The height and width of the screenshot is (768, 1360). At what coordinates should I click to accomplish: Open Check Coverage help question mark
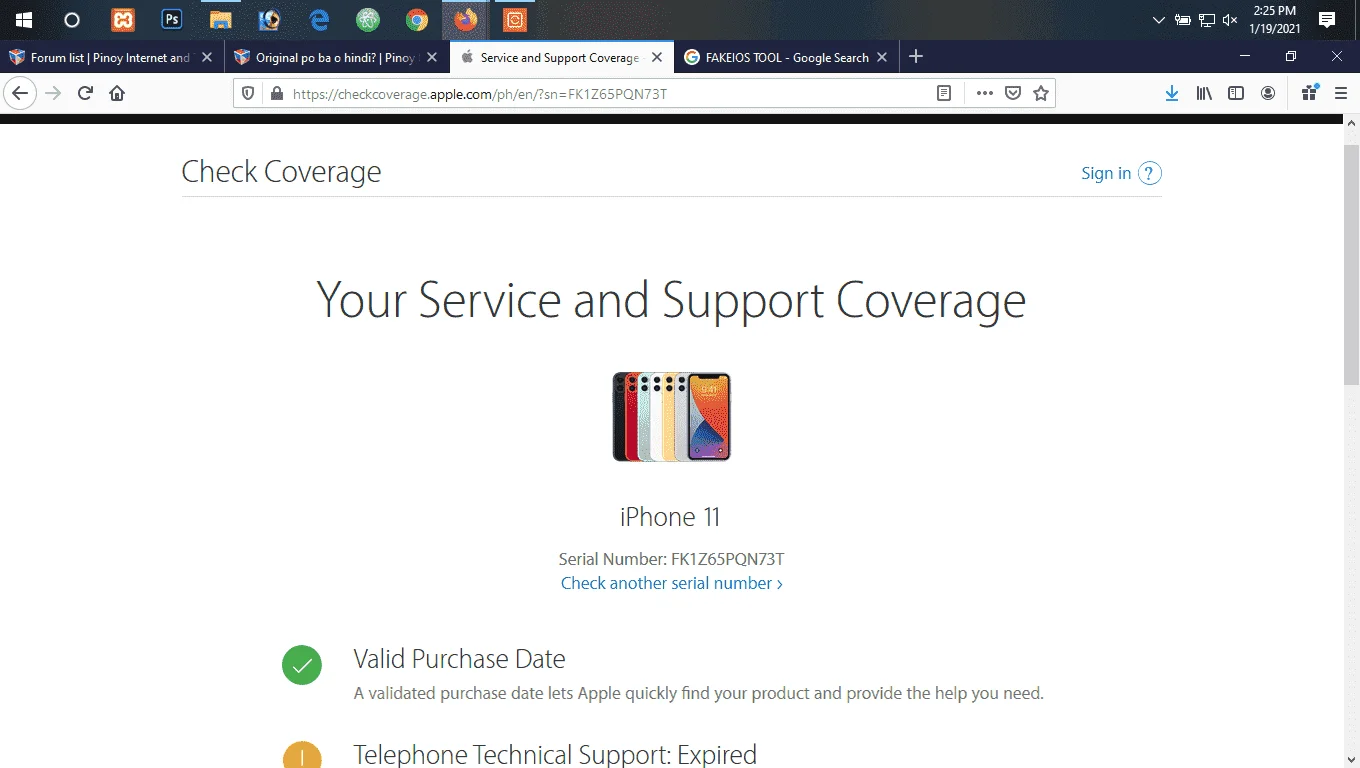1150,173
